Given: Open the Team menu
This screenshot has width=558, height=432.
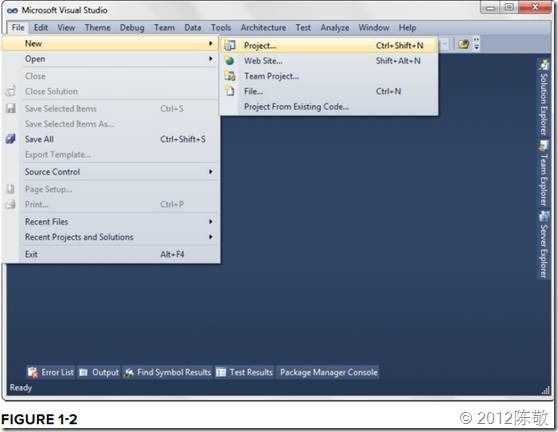Looking at the screenshot, I should click(164, 27).
